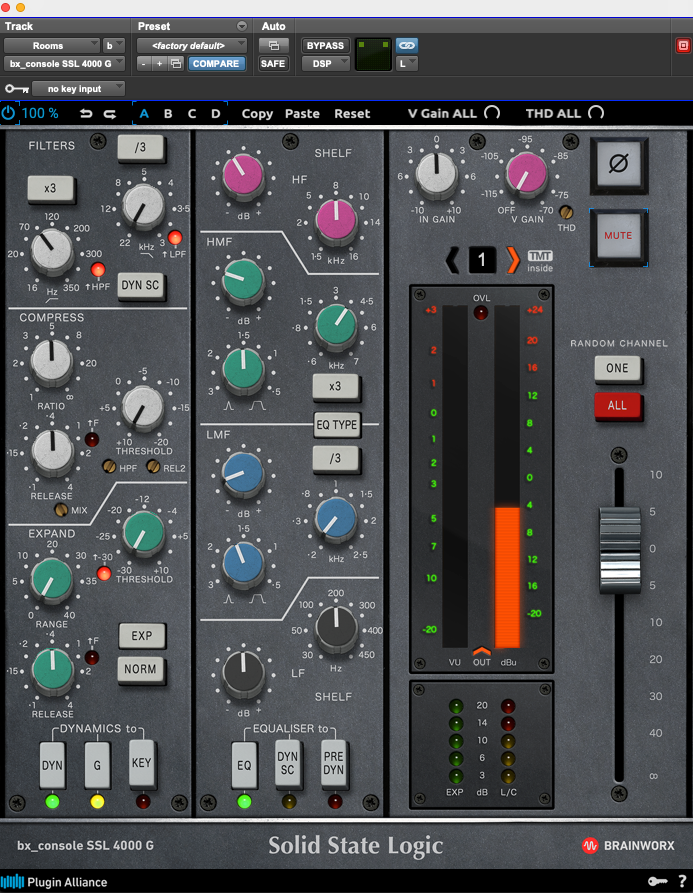Click the TMT inside badge
This screenshot has height=893, width=693.
click(540, 261)
